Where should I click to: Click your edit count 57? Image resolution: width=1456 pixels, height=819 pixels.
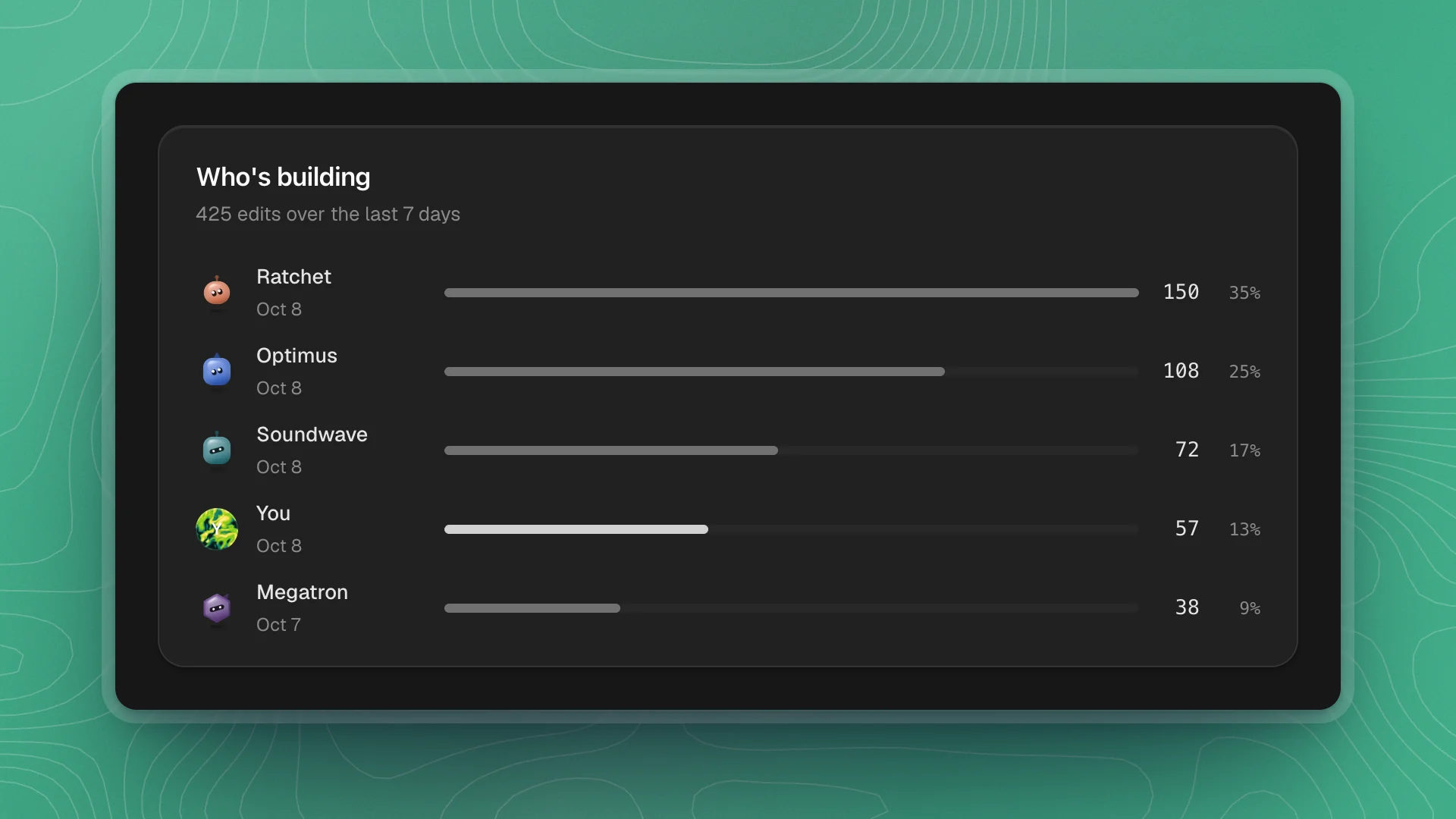pos(1187,529)
